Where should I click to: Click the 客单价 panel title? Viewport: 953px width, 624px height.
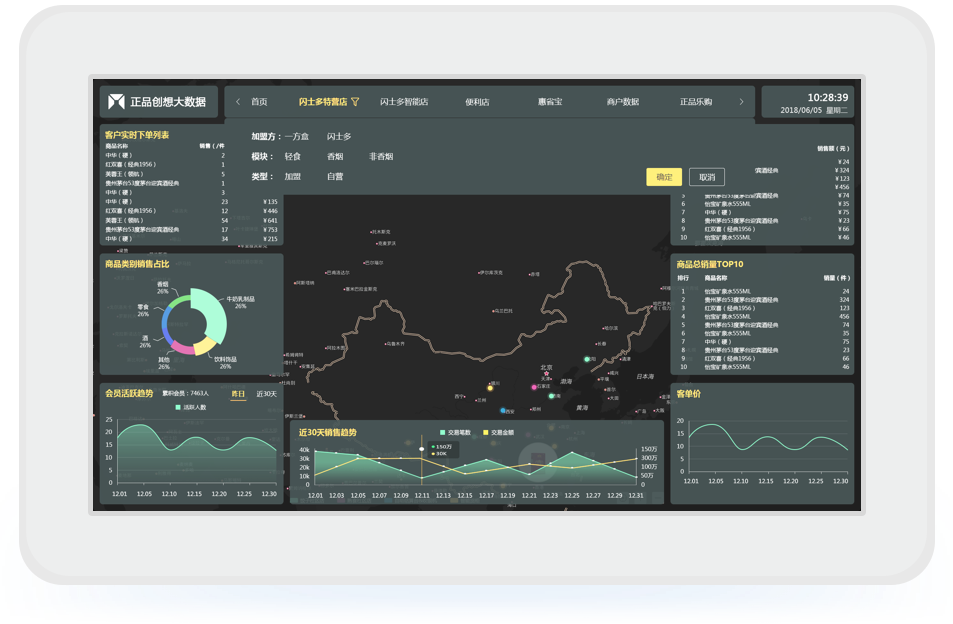[689, 394]
